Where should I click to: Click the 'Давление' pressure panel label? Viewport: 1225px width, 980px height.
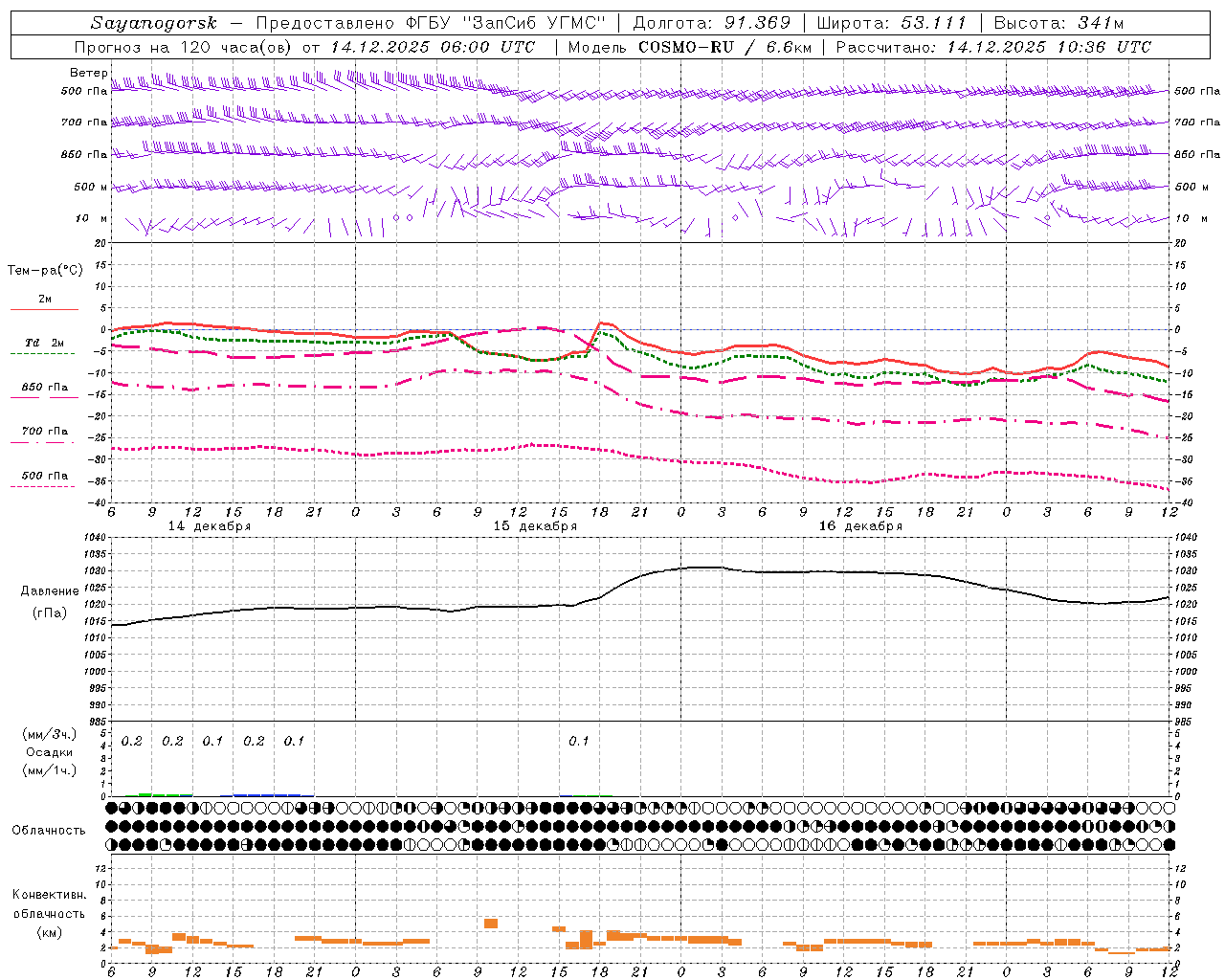point(50,591)
